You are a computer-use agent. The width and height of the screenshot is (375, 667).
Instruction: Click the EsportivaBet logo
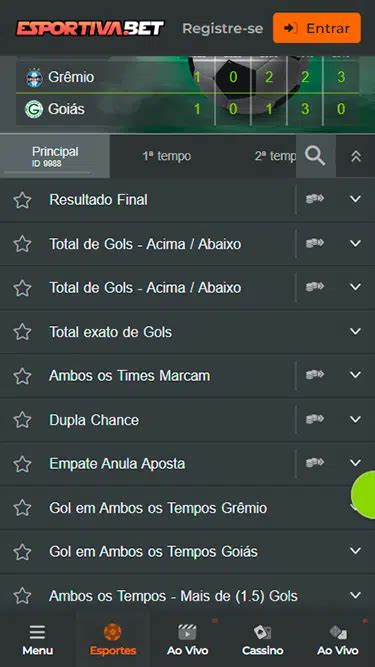coord(90,28)
